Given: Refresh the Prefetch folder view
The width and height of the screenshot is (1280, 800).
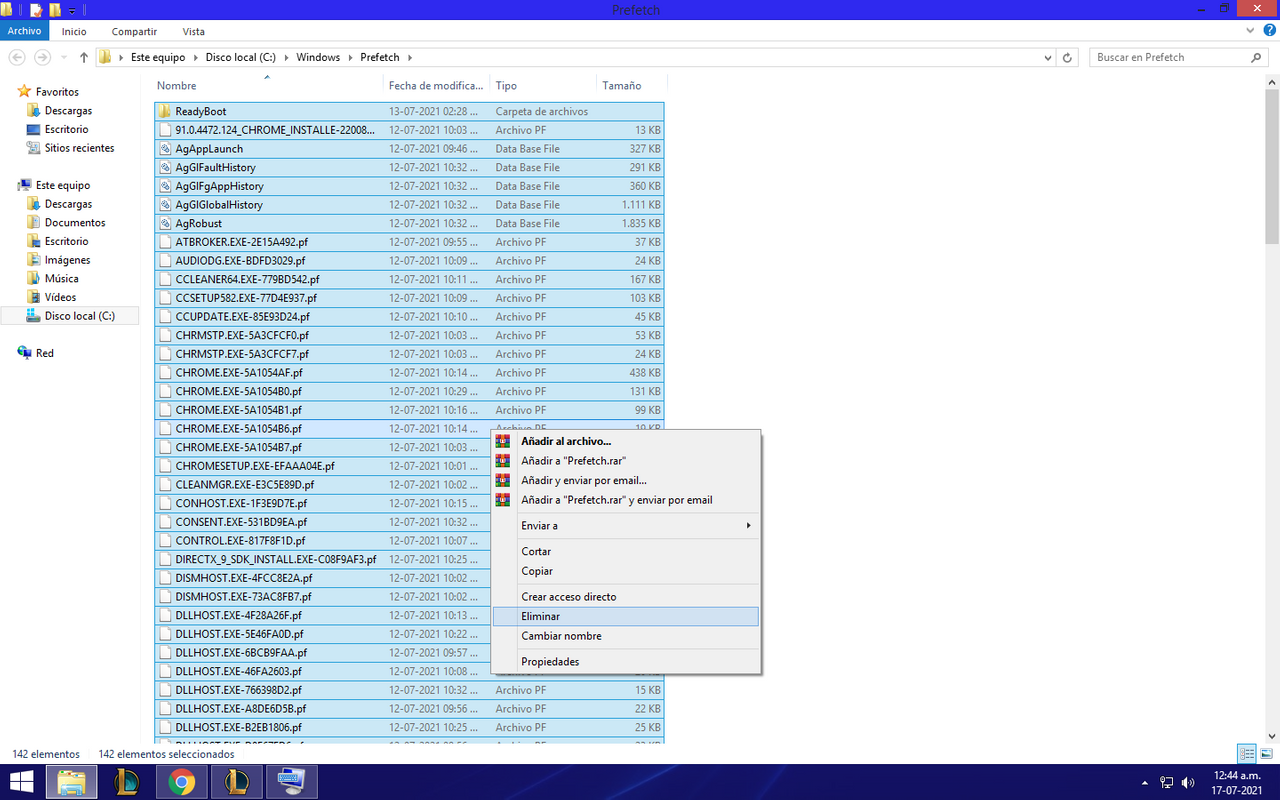Looking at the screenshot, I should coord(1067,58).
